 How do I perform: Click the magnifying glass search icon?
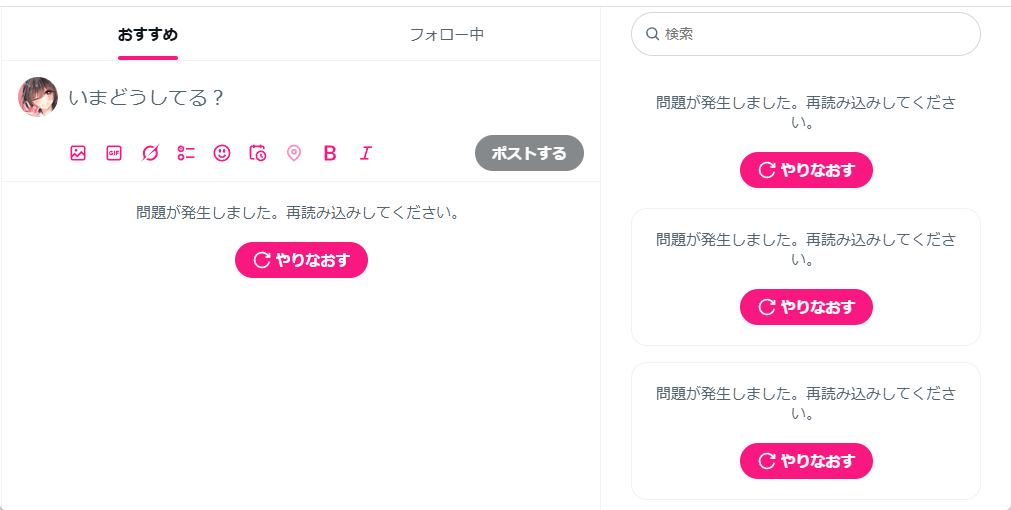(653, 34)
